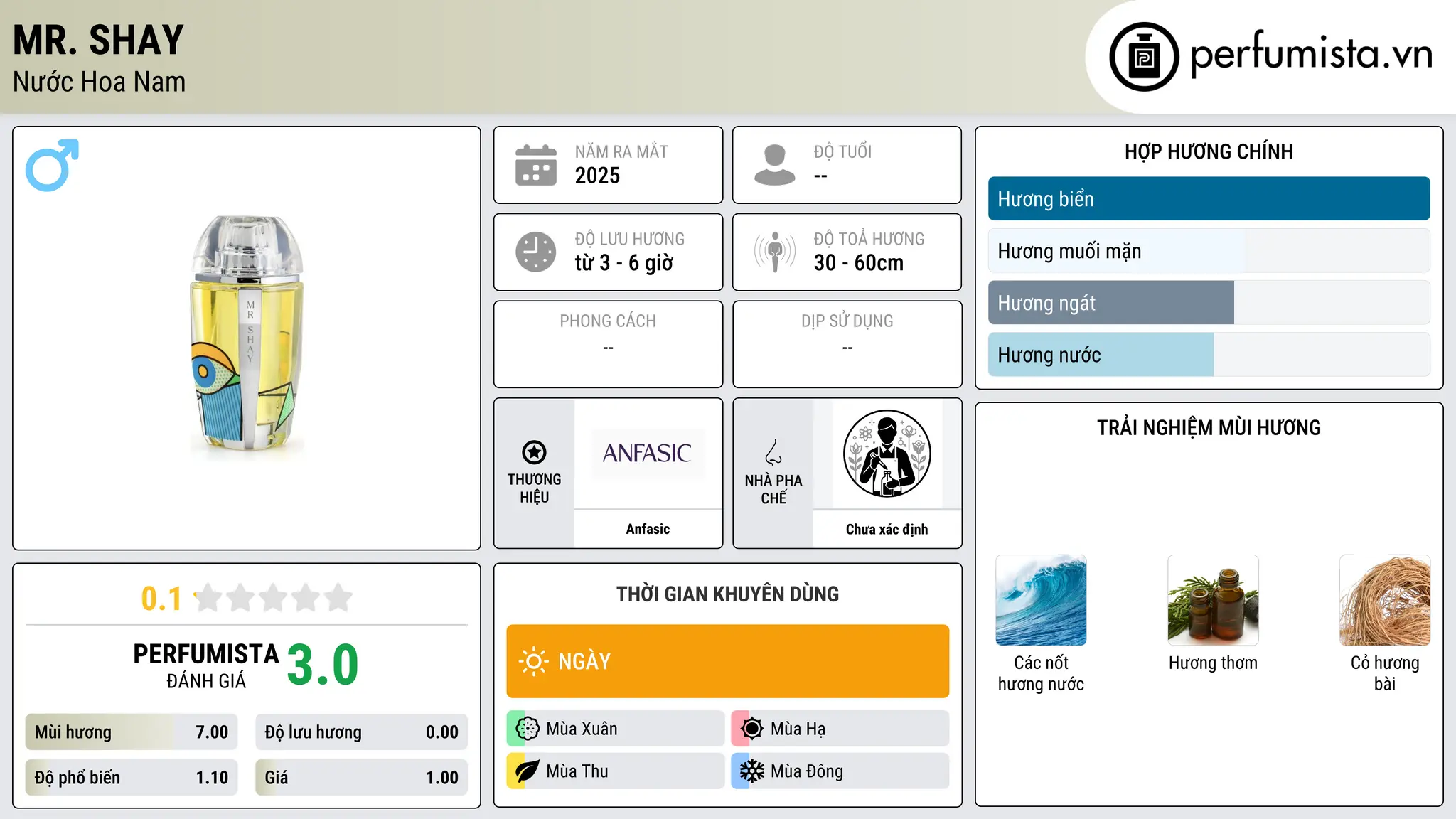The width and height of the screenshot is (1456, 819).
Task: Open the Anfasic brand logo
Action: coord(647,454)
